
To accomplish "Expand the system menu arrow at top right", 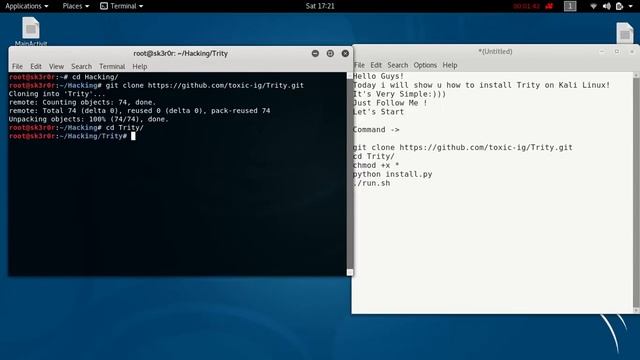I will pos(631,6).
